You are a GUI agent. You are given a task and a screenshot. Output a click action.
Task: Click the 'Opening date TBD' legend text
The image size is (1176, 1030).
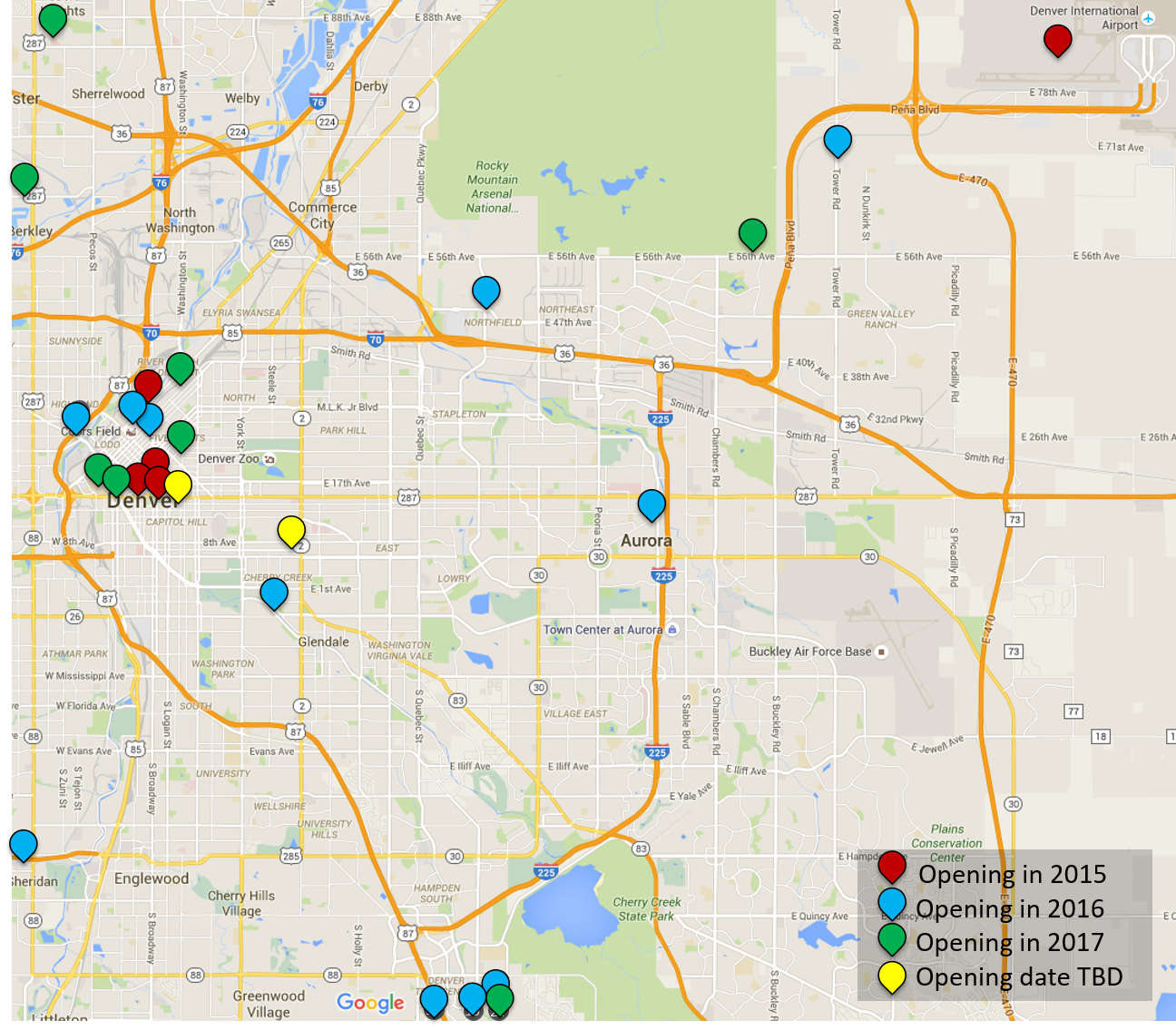[x=1019, y=977]
